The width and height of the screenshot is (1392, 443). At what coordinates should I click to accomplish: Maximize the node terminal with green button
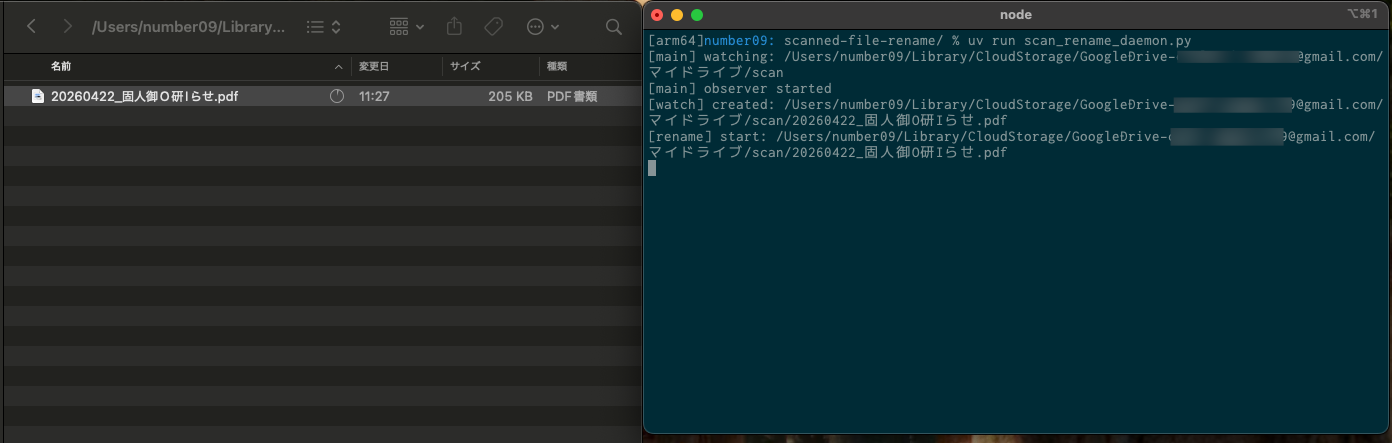(x=697, y=15)
